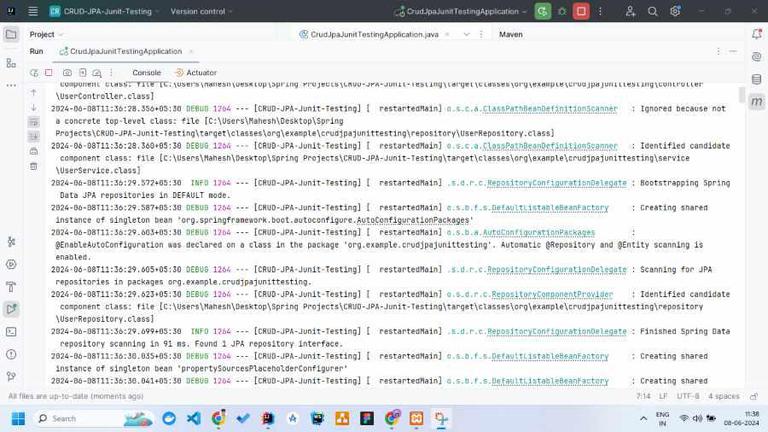Open AI Assistant spiral icon

point(757,56)
